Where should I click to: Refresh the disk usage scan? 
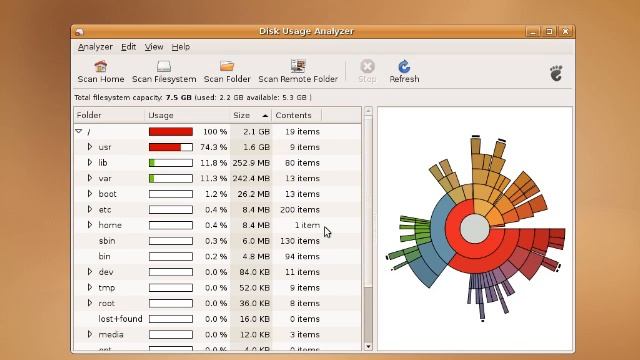[404, 71]
